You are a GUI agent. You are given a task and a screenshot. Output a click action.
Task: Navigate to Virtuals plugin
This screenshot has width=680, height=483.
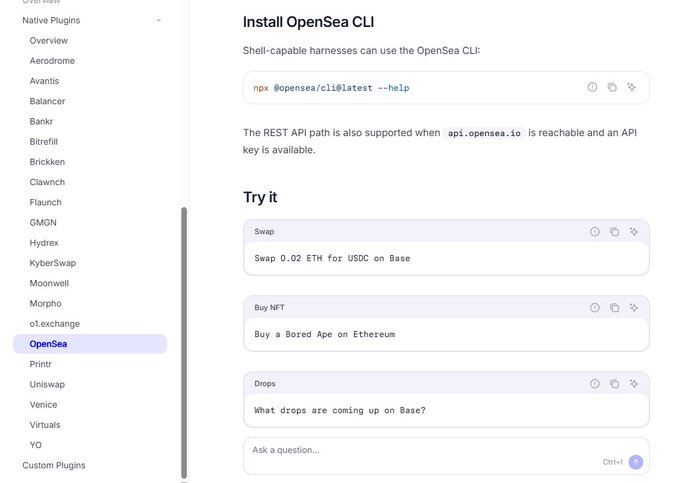[45, 425]
